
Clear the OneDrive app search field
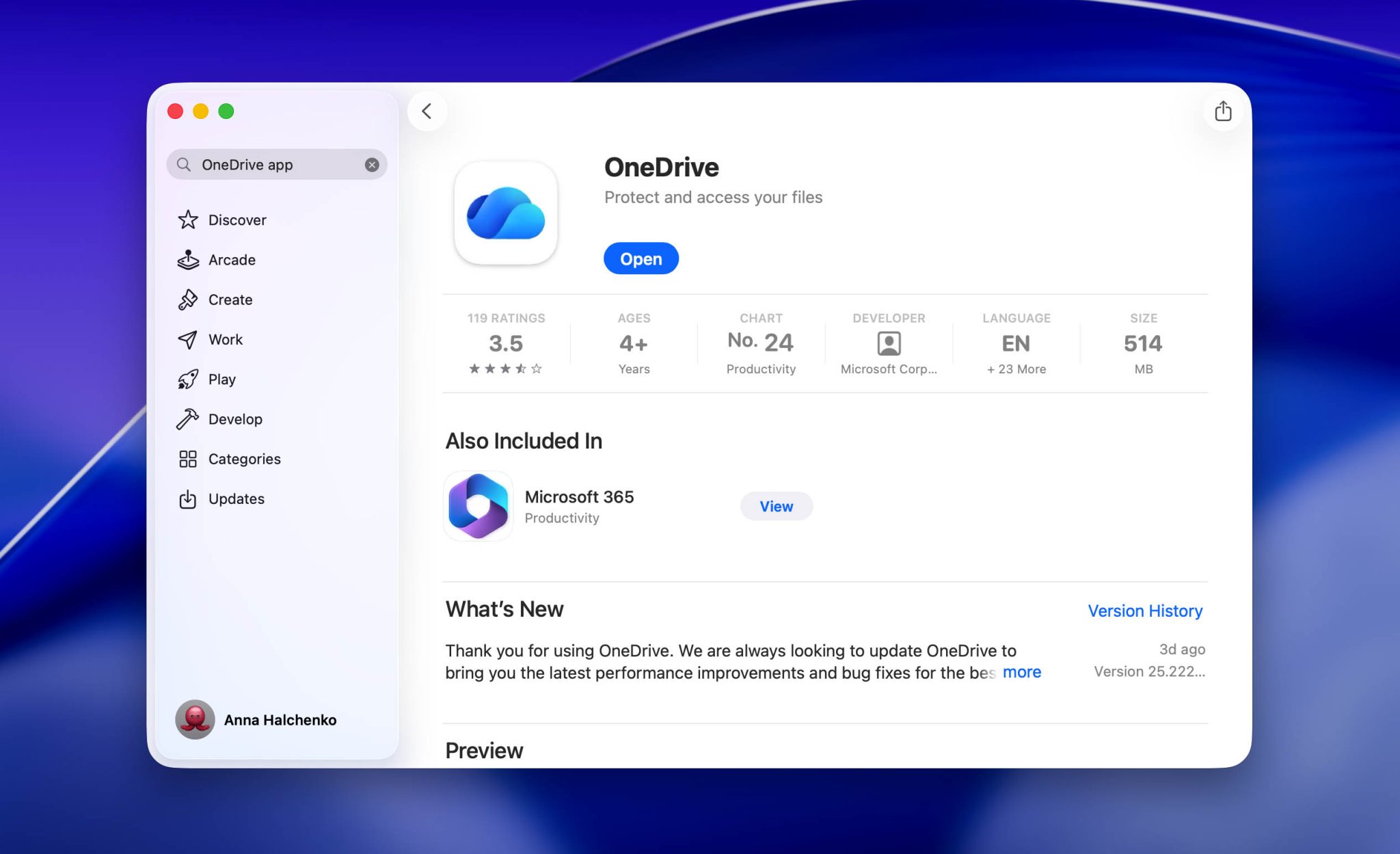(x=372, y=164)
